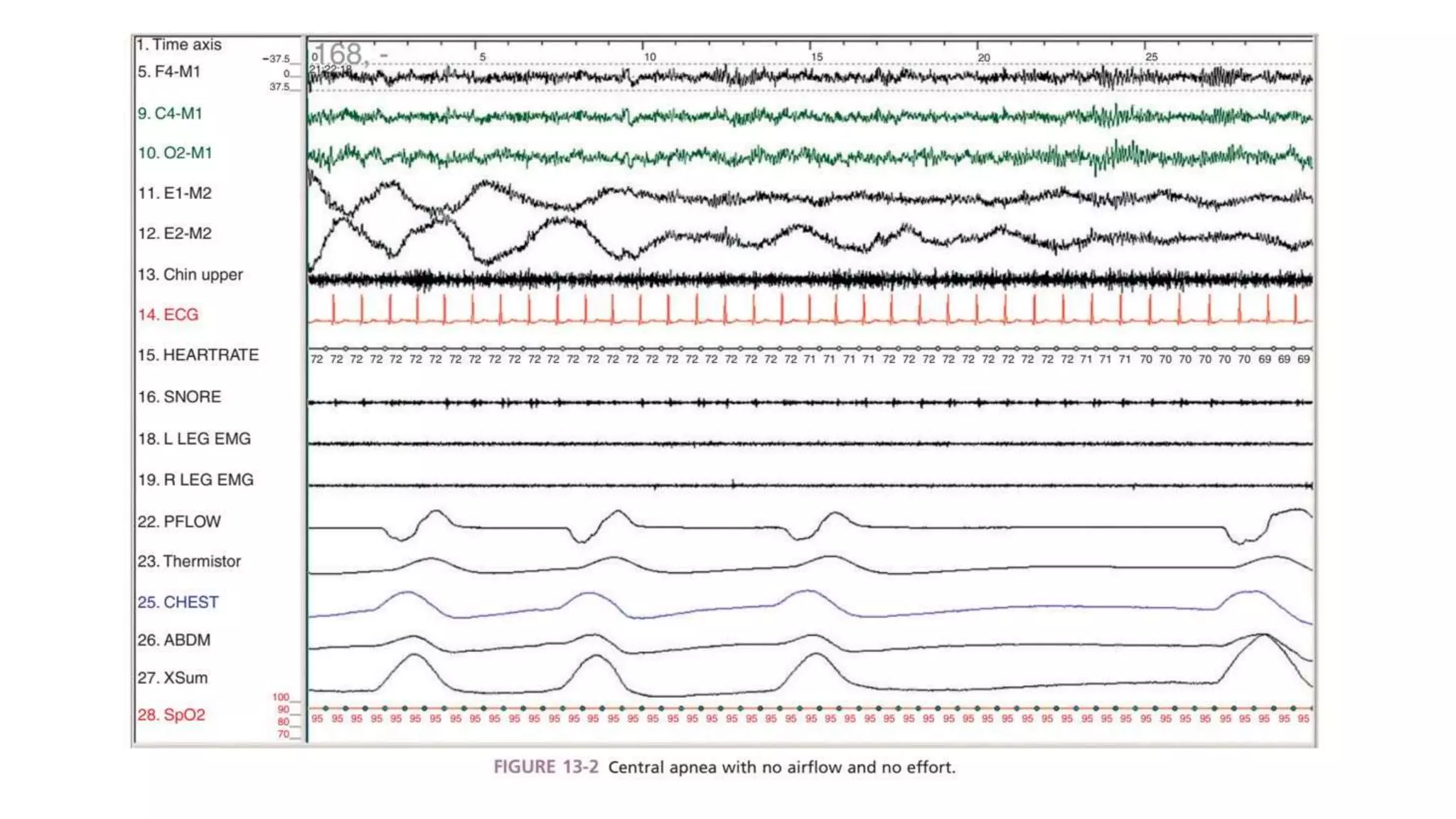The height and width of the screenshot is (819, 1456).
Task: Click the first ECG R-wave spike
Action: point(333,309)
